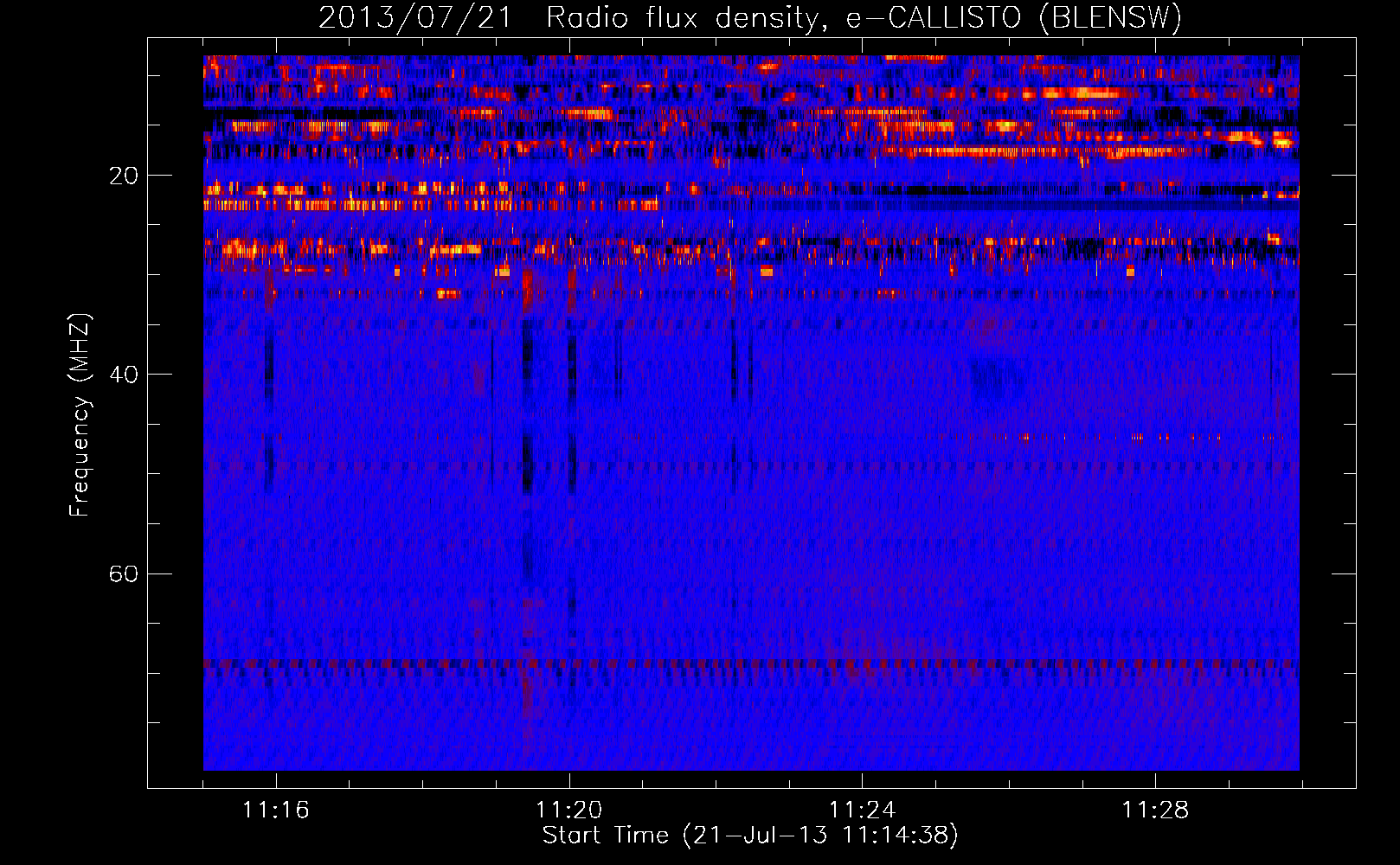Screen dimensions: 1400x865
Task: Click the "Start Time (21-Jul-13 11:14:38)" axis label
Action: click(x=750, y=836)
